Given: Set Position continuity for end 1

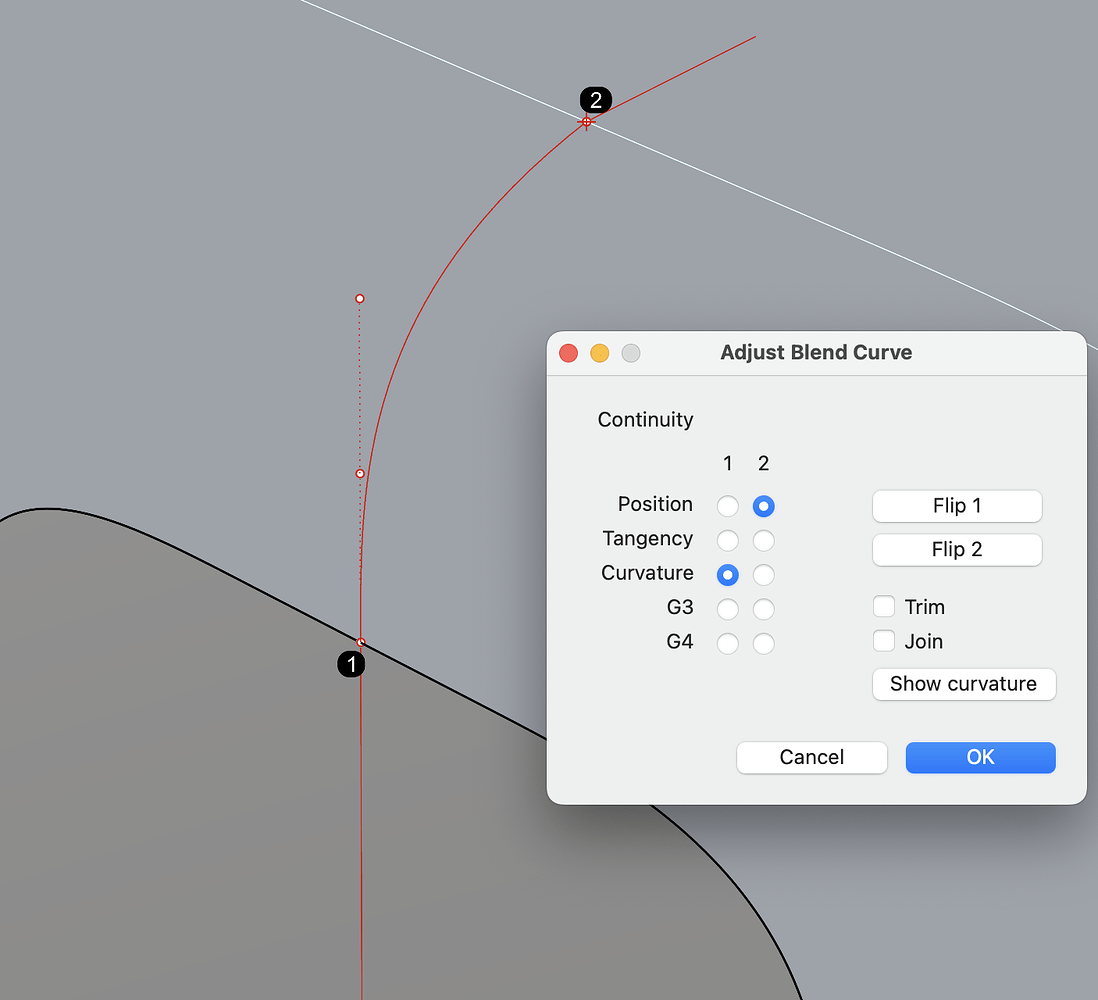Looking at the screenshot, I should [728, 506].
